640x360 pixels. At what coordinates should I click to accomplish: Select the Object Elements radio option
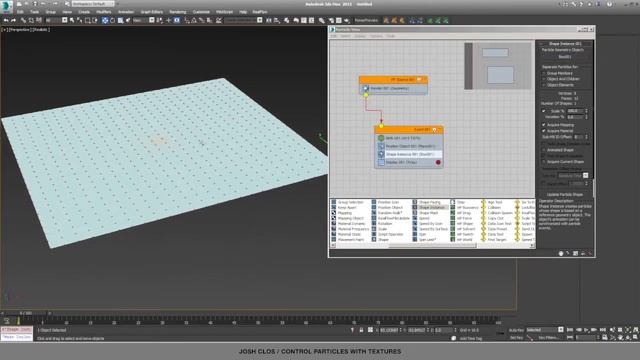[x=544, y=85]
